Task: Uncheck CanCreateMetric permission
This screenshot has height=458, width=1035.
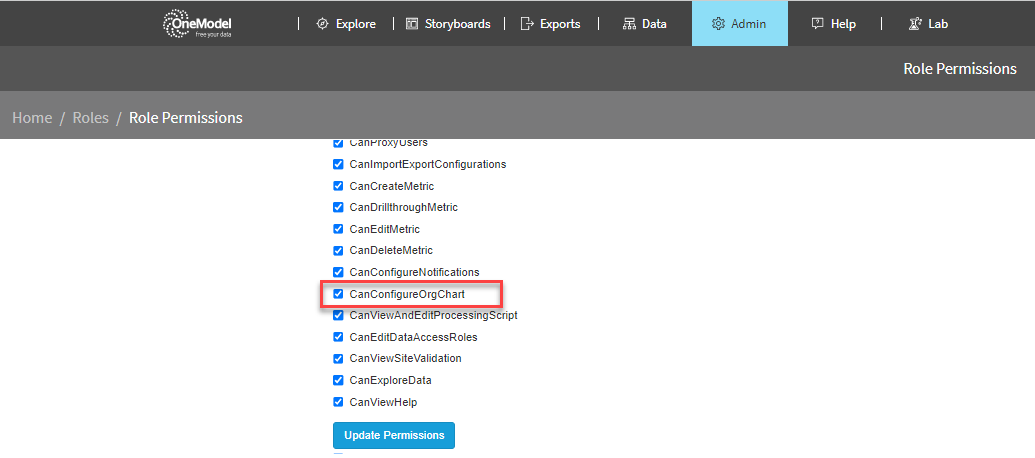Action: coord(338,185)
